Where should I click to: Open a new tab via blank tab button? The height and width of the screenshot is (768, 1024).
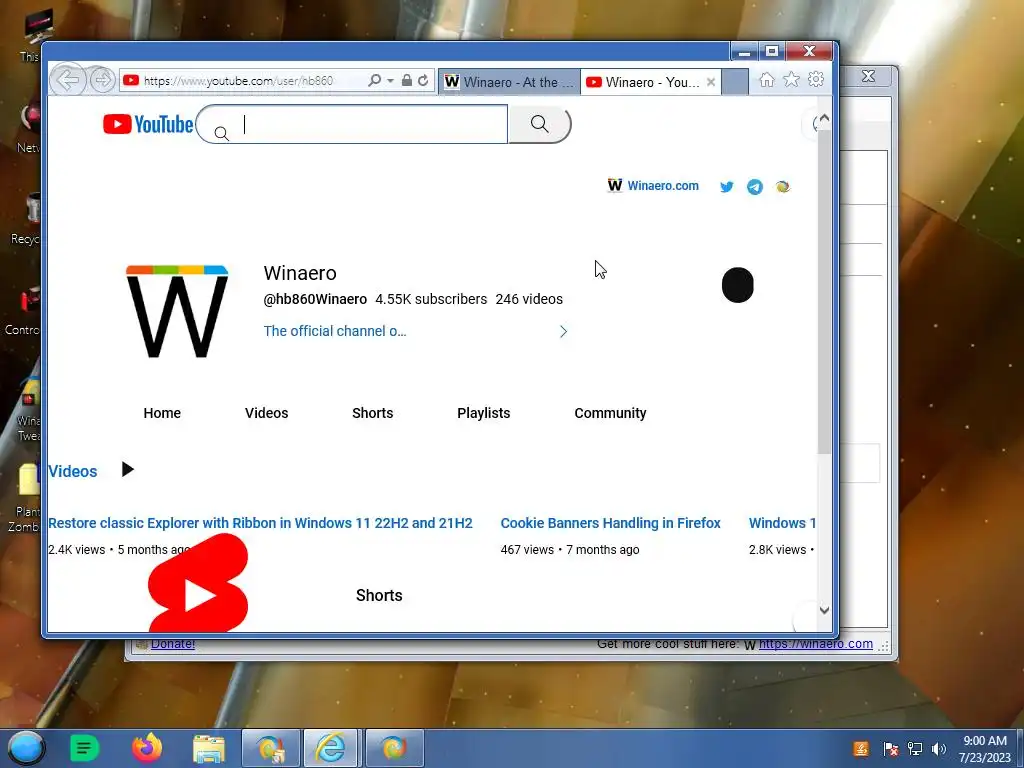click(735, 82)
